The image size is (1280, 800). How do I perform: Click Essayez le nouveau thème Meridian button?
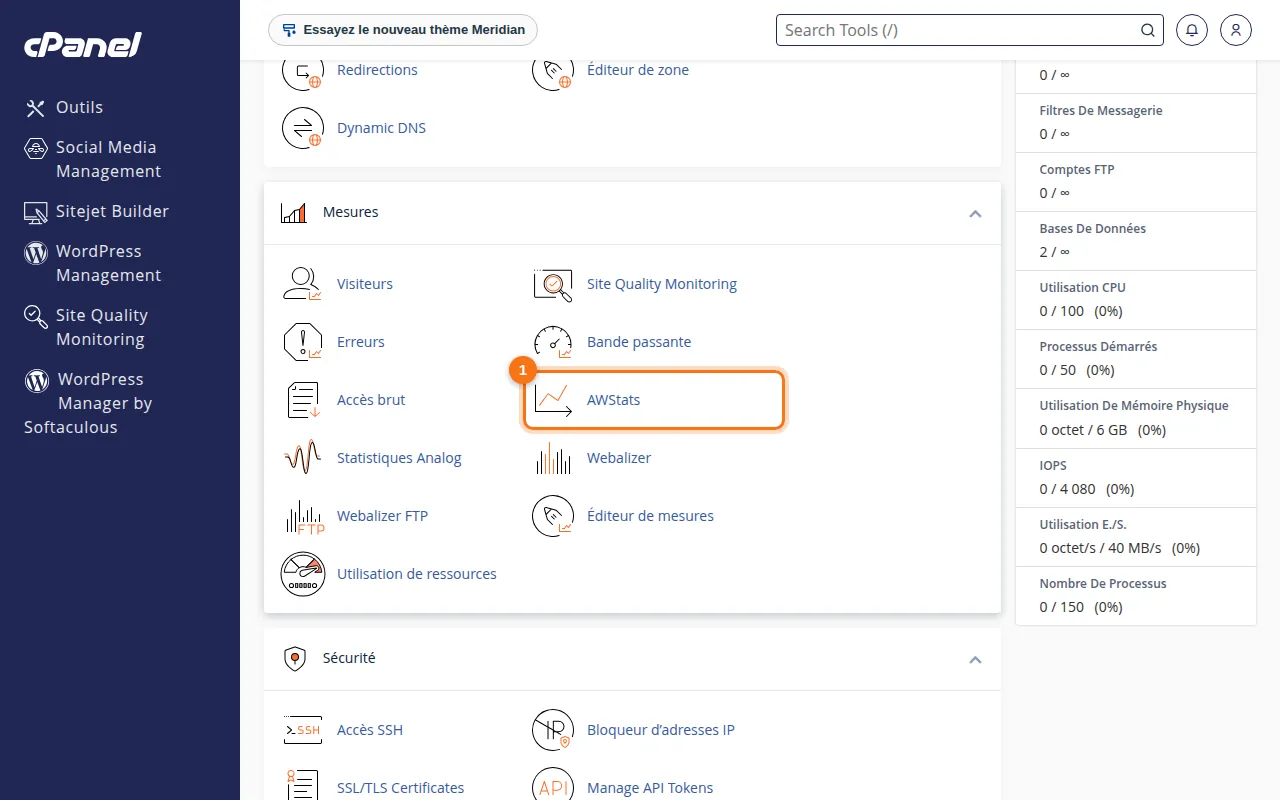[403, 30]
